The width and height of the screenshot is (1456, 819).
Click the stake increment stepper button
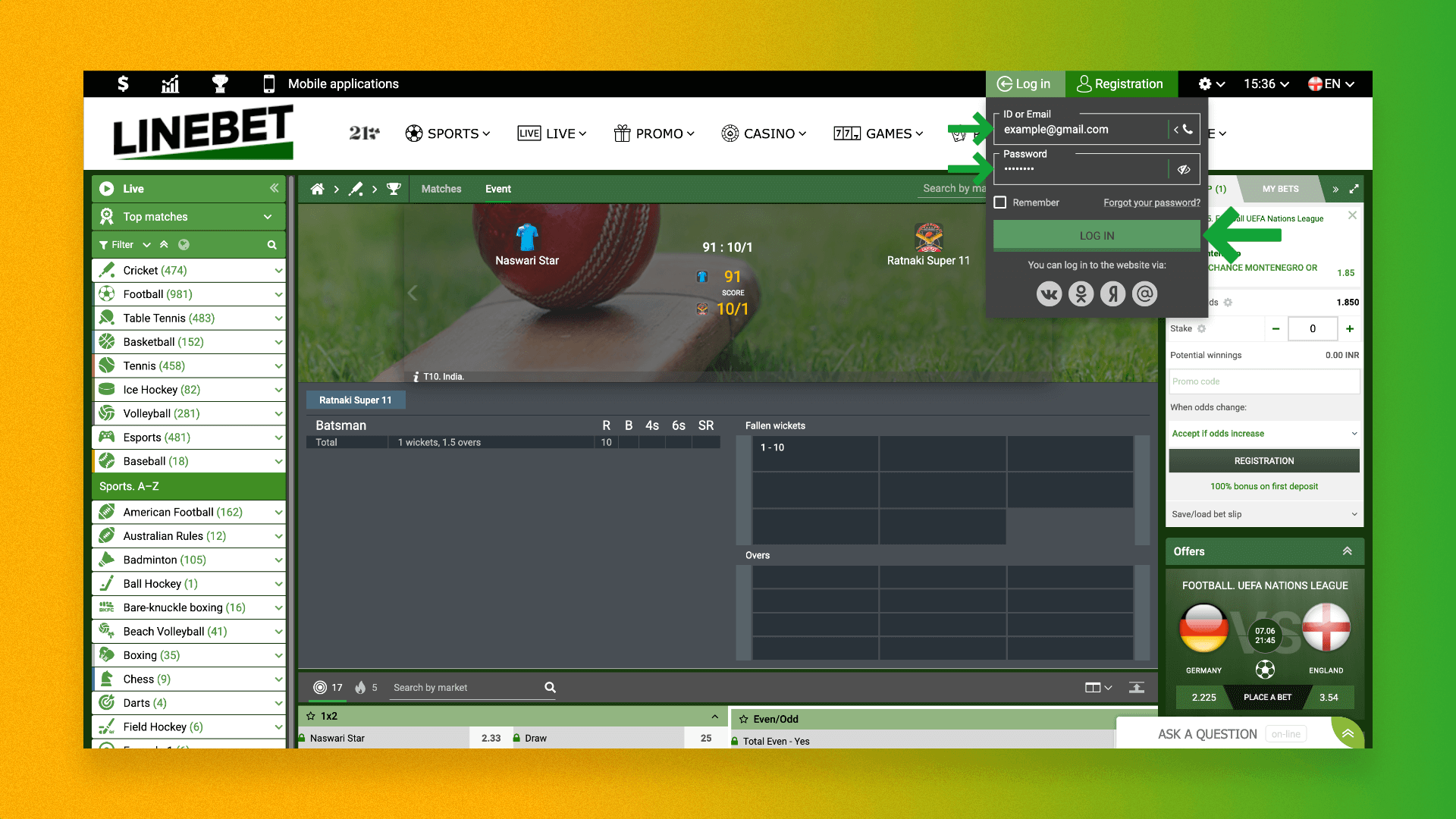[x=1351, y=328]
